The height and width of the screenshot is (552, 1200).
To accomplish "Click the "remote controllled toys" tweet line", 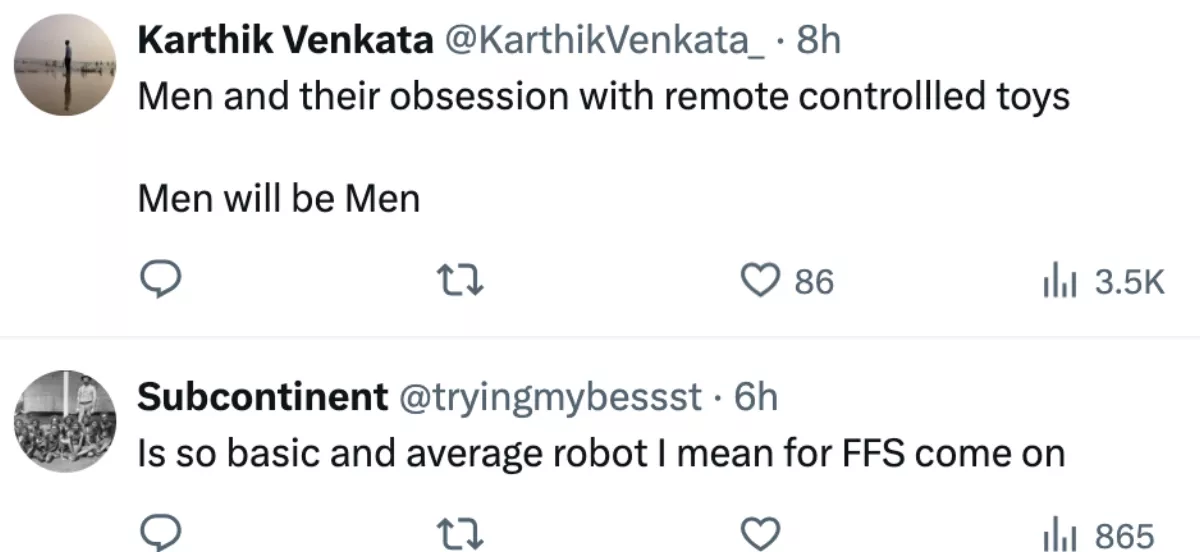I will pyautogui.click(x=602, y=96).
